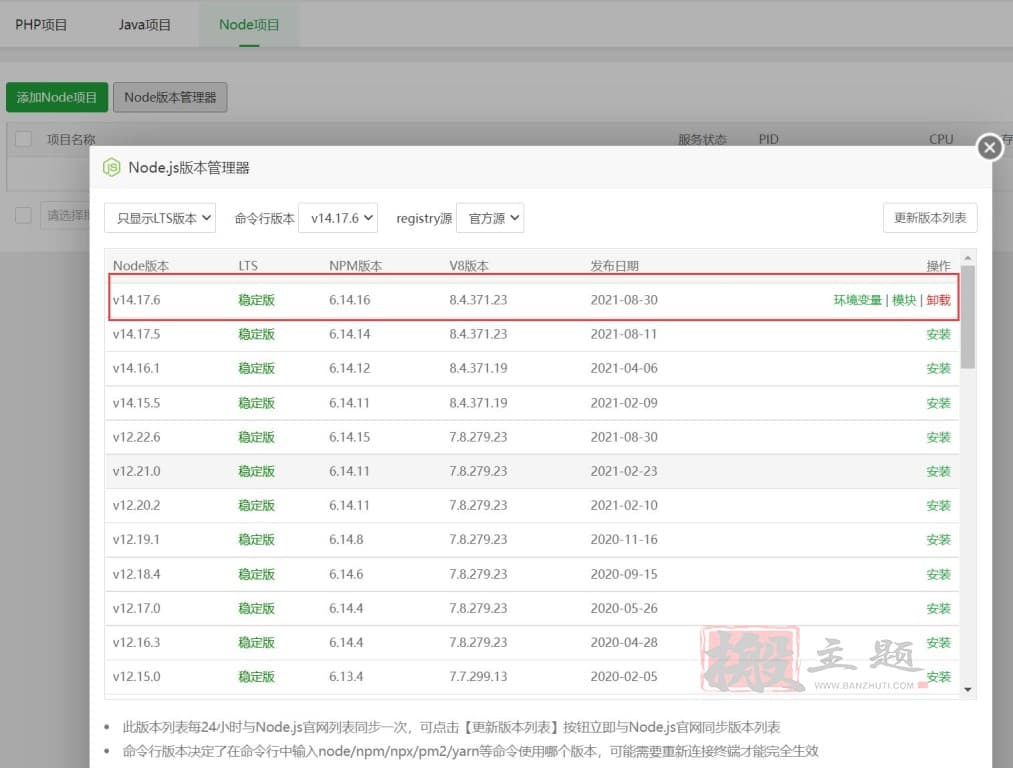Install Node version v14.17.5

pyautogui.click(x=938, y=334)
